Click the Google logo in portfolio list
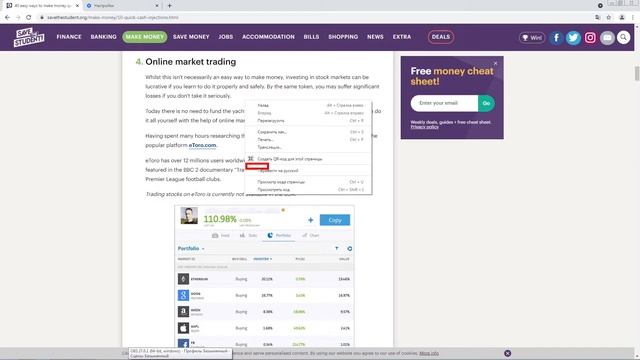This screenshot has height=360, width=640. [183, 295]
